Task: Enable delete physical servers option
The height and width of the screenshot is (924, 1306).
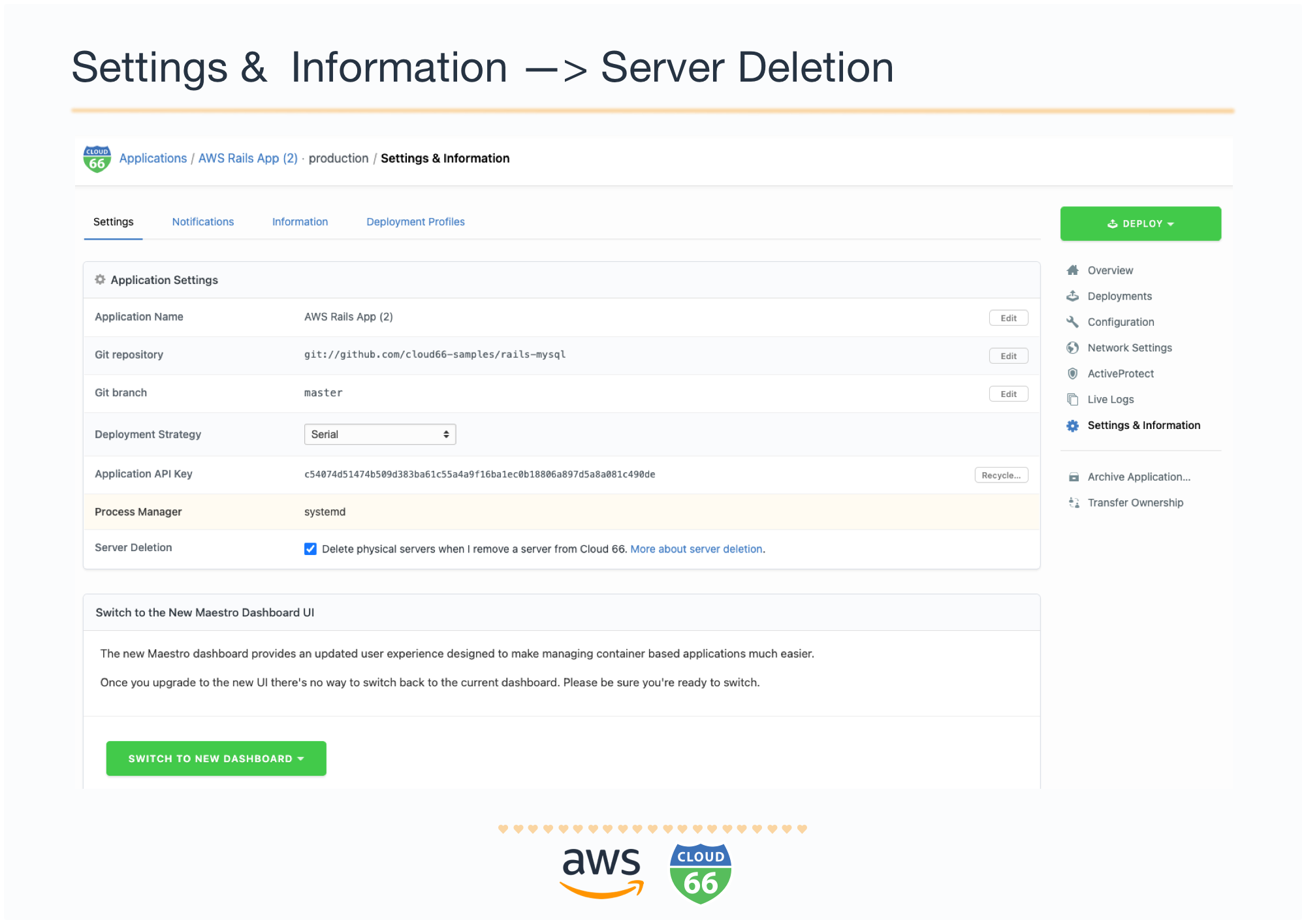Action: (x=310, y=548)
